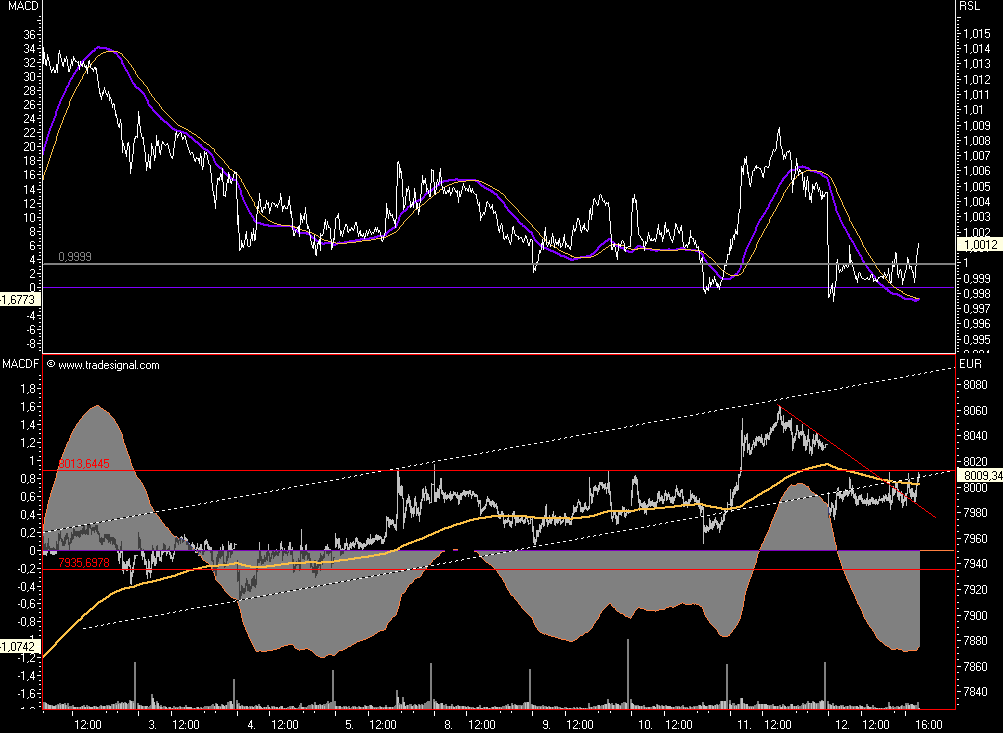Click the 1,6773 MACD value tag
The height and width of the screenshot is (733, 1003).
click(x=20, y=299)
